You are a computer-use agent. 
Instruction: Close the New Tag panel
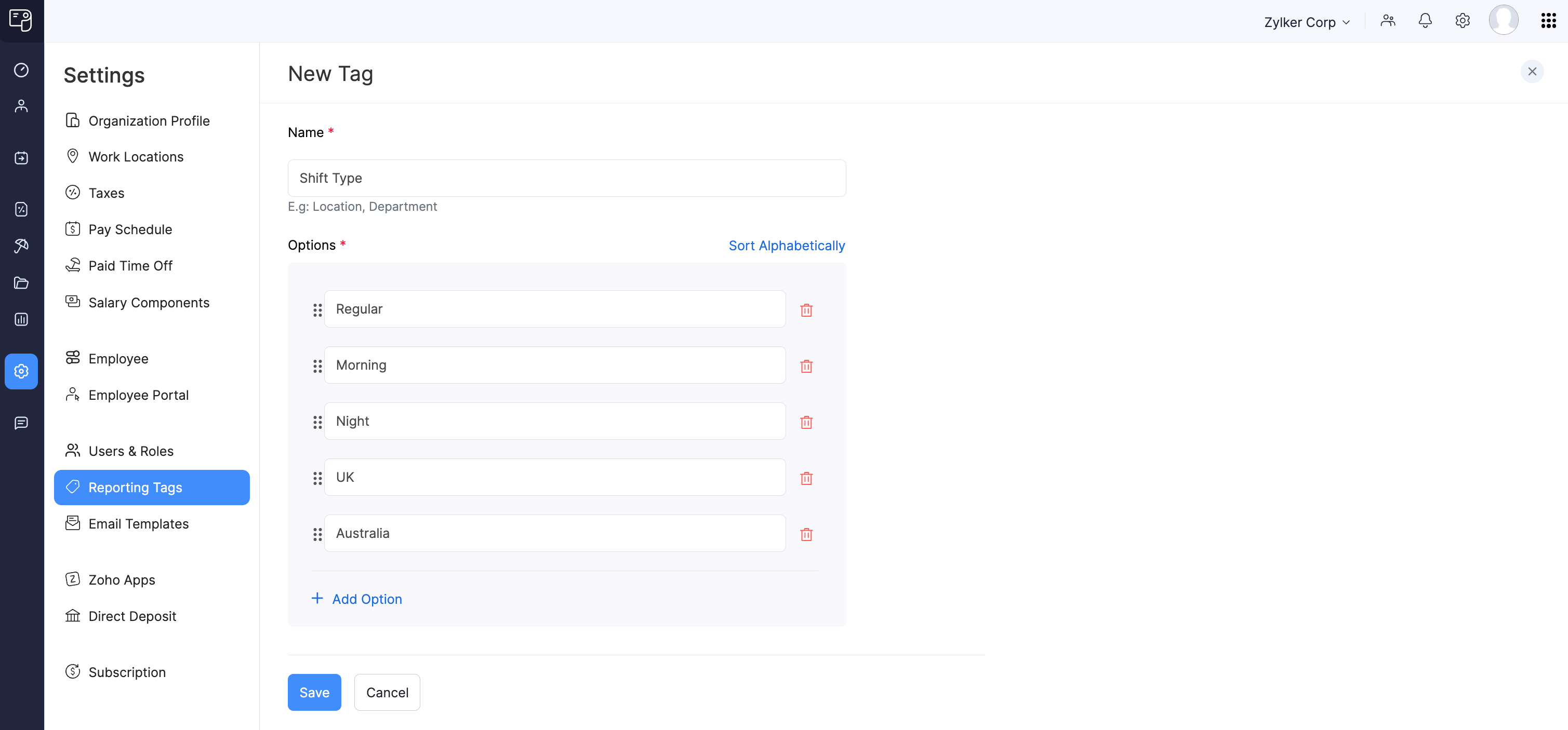(1532, 71)
